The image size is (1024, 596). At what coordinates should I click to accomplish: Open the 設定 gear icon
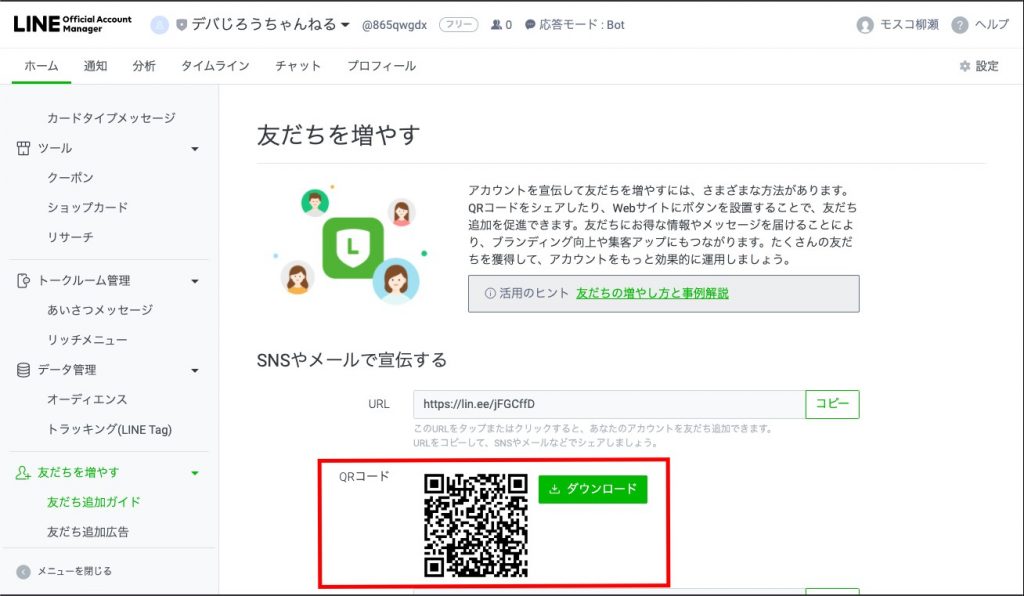click(x=965, y=66)
